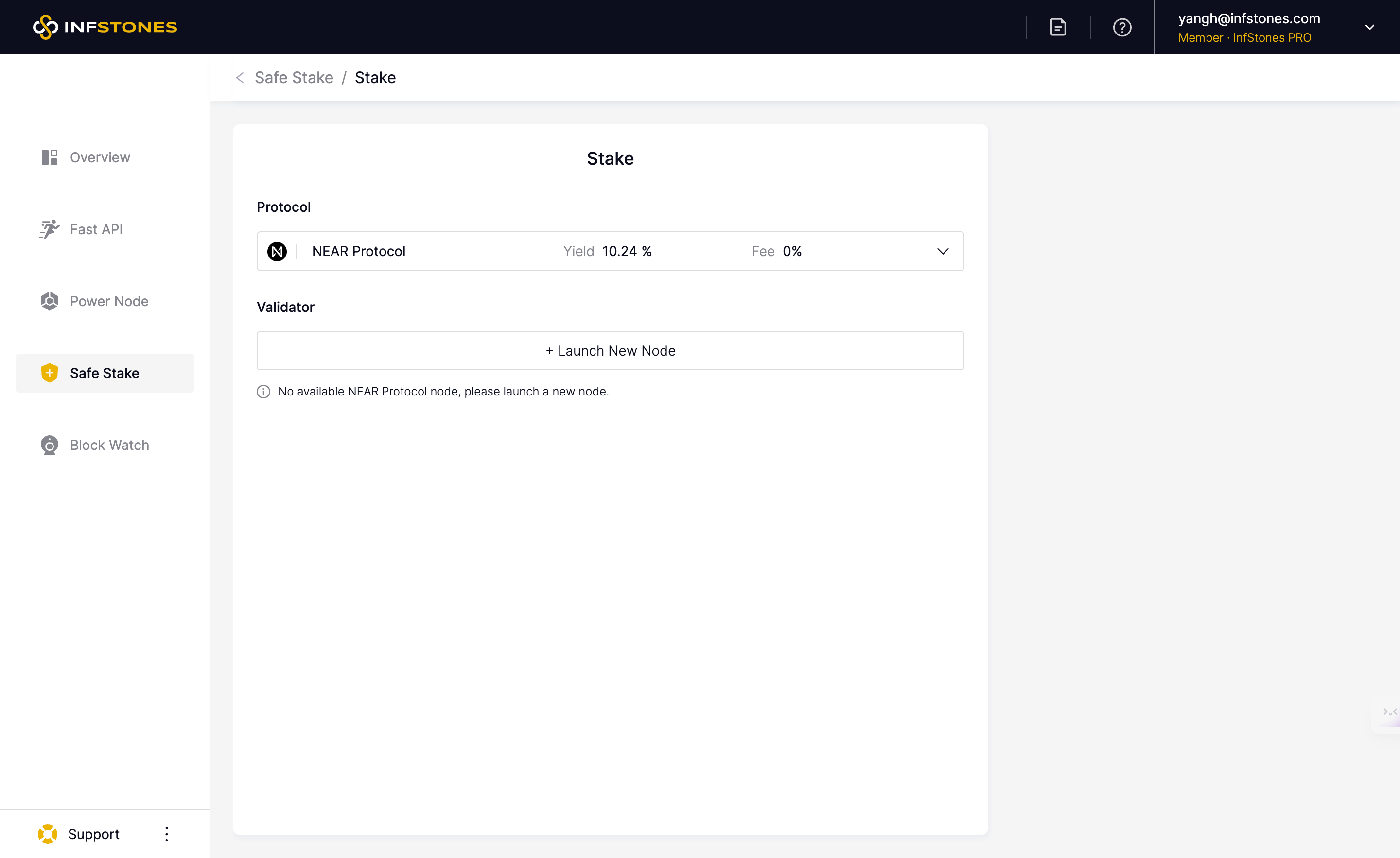The height and width of the screenshot is (858, 1400).
Task: Click the help question mark icon
Action: tap(1121, 27)
